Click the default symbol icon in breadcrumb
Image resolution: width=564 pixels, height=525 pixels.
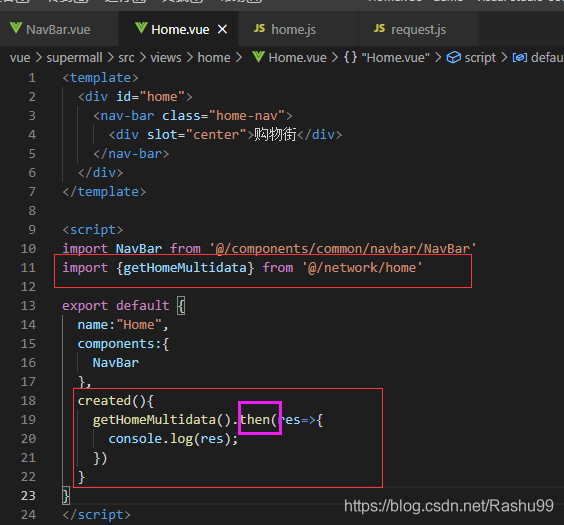pyautogui.click(x=520, y=58)
